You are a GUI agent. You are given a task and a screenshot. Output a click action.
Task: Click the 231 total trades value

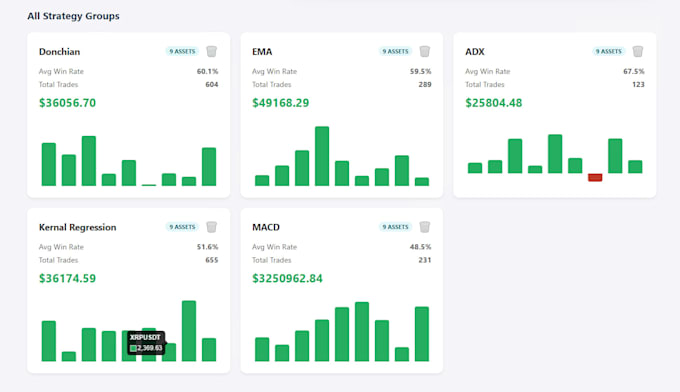click(425, 260)
